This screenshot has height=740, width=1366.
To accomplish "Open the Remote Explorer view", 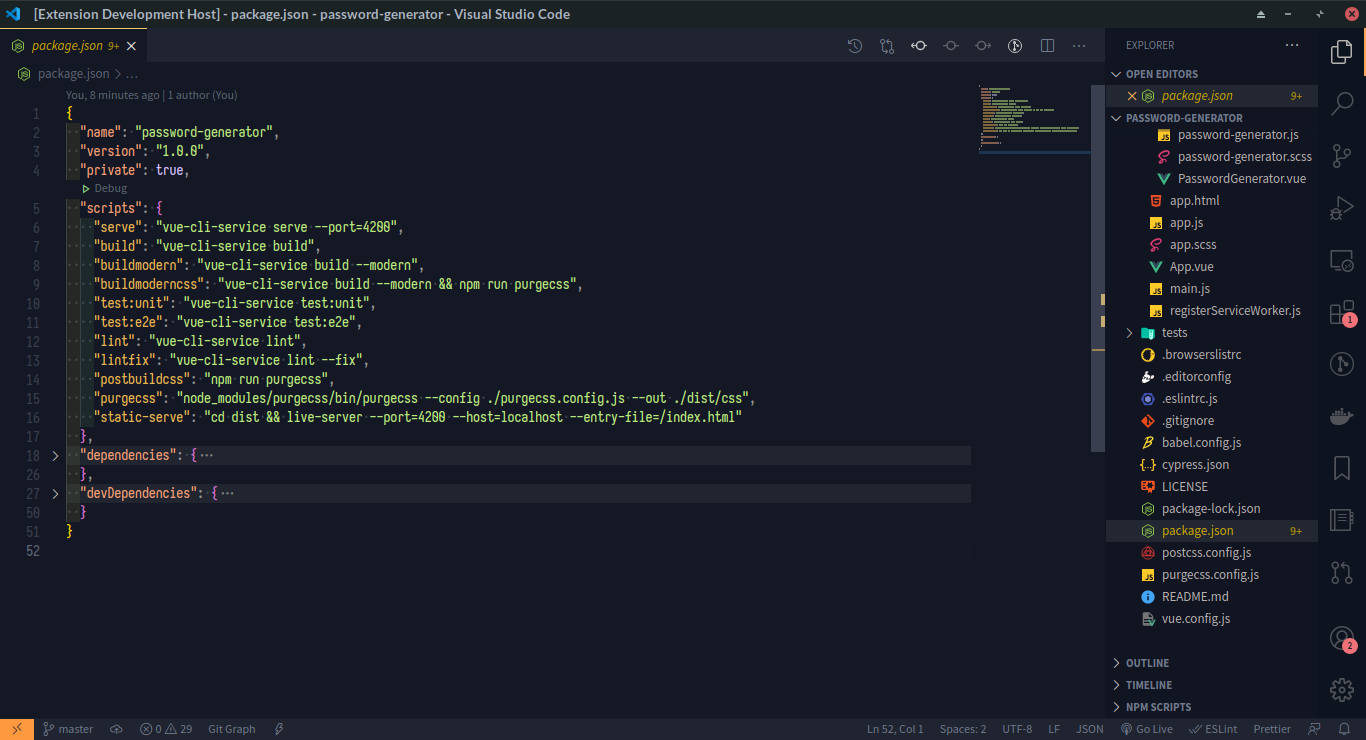I will [x=1341, y=260].
